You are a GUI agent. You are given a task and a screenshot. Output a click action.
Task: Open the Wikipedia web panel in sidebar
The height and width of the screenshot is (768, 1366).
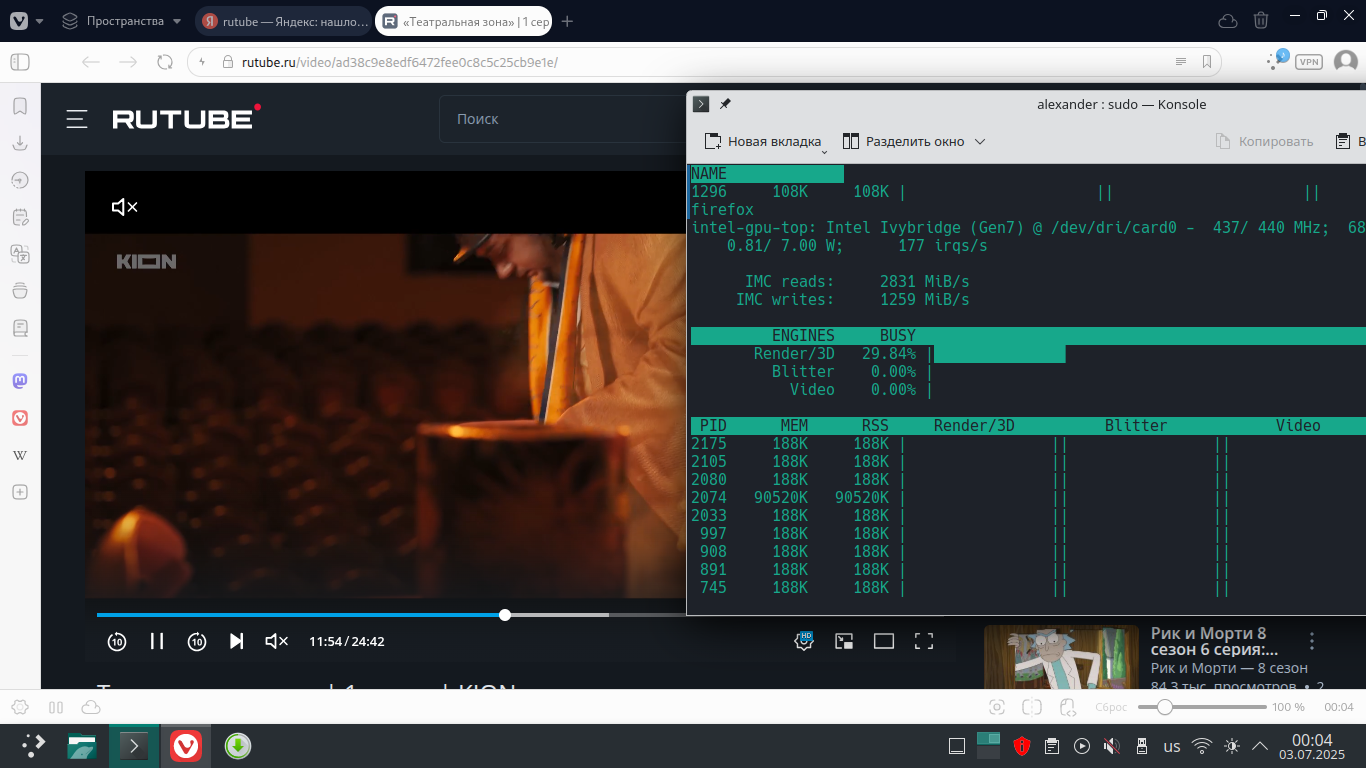tap(20, 455)
